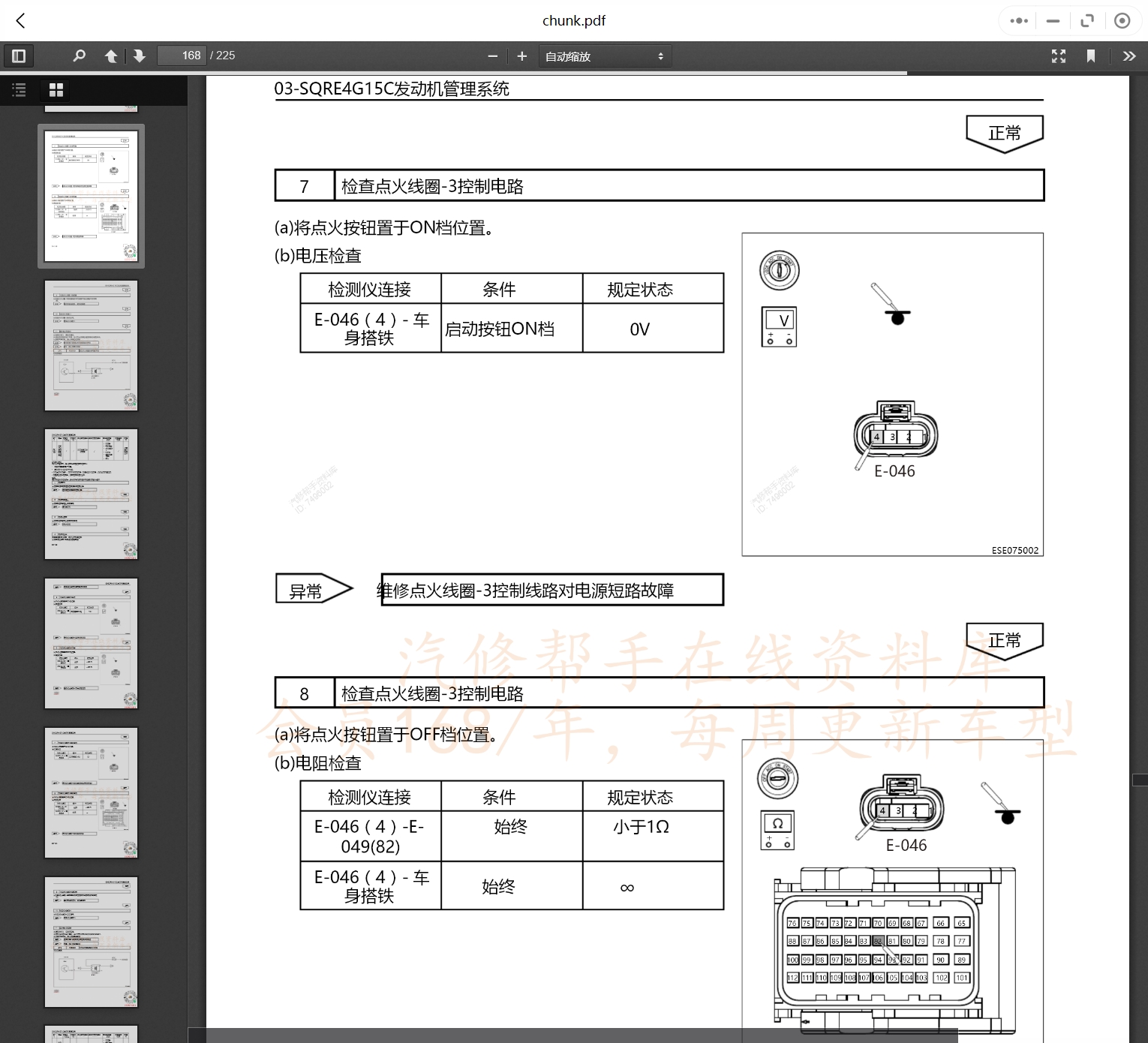Click the resize window icon in top-right capsule
Image resolution: width=1148 pixels, height=1043 pixels.
click(x=1087, y=20)
